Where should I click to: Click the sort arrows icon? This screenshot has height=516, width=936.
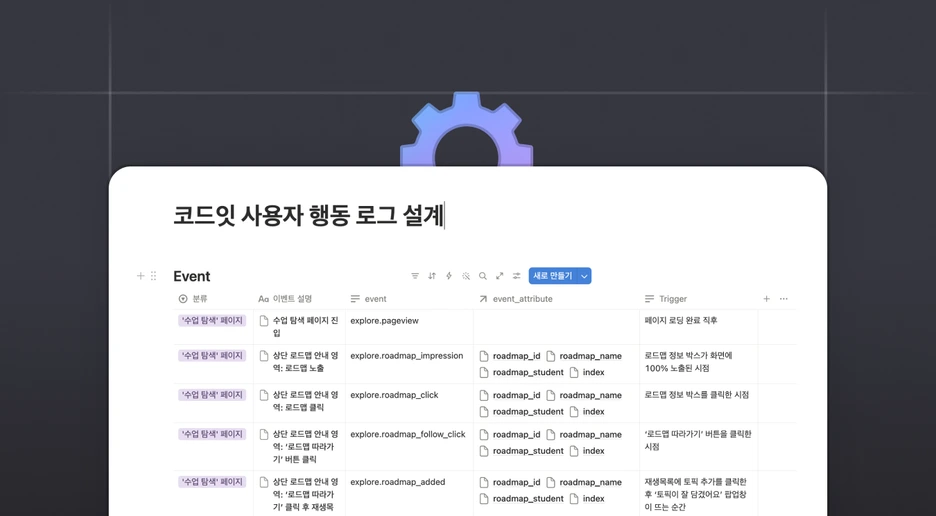pyautogui.click(x=432, y=276)
